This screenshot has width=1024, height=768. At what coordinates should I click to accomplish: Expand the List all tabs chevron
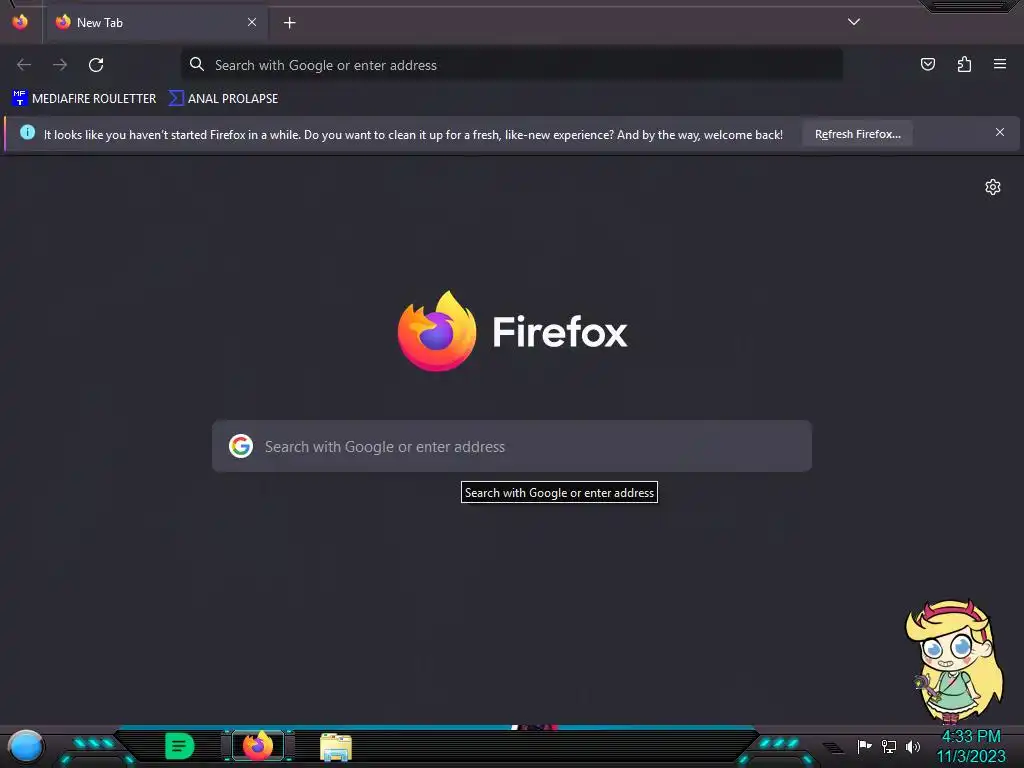[854, 22]
